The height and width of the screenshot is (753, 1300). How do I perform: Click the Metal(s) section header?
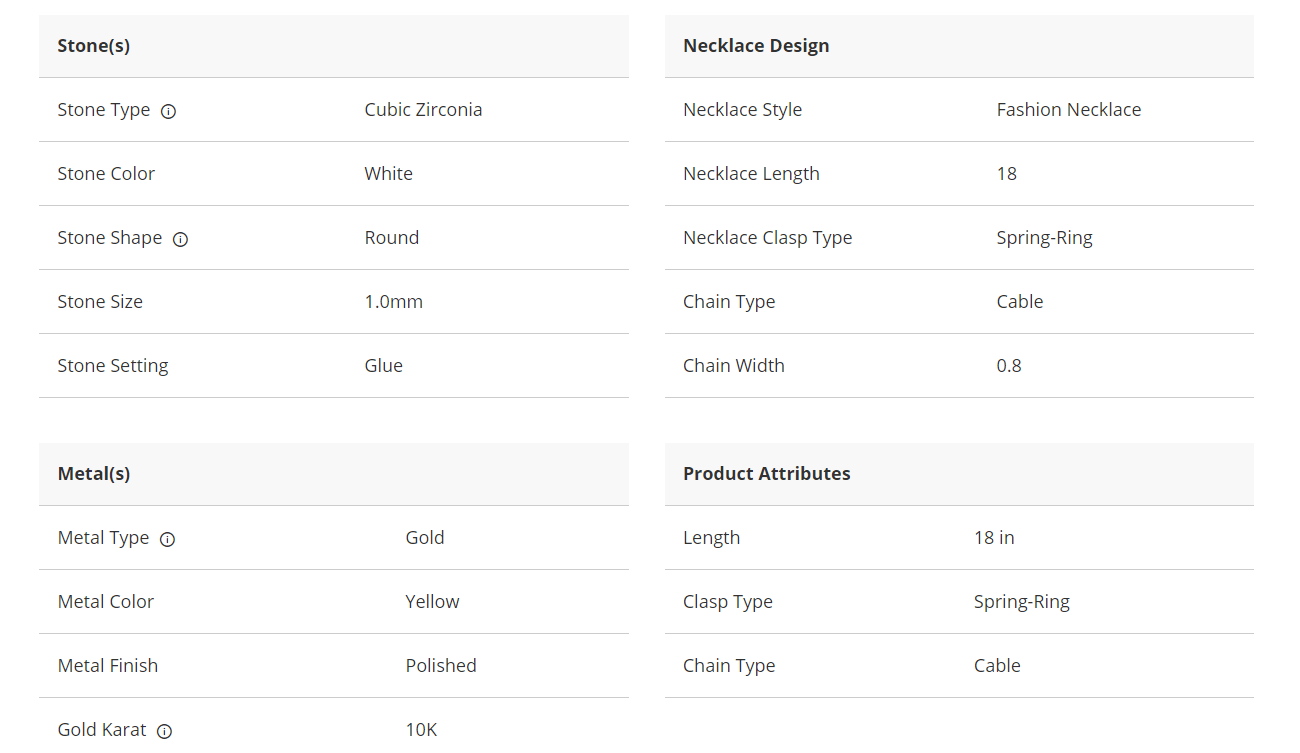pyautogui.click(x=94, y=474)
